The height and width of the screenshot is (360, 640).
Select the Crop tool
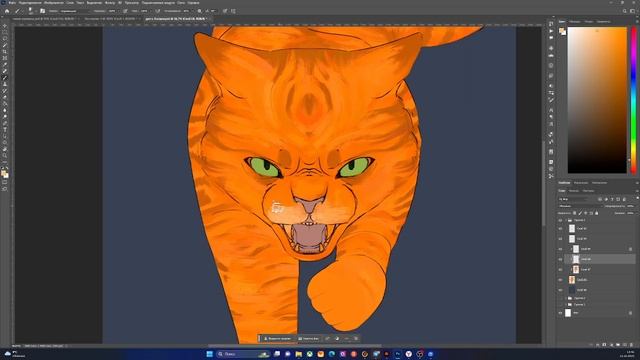[x=5, y=51]
